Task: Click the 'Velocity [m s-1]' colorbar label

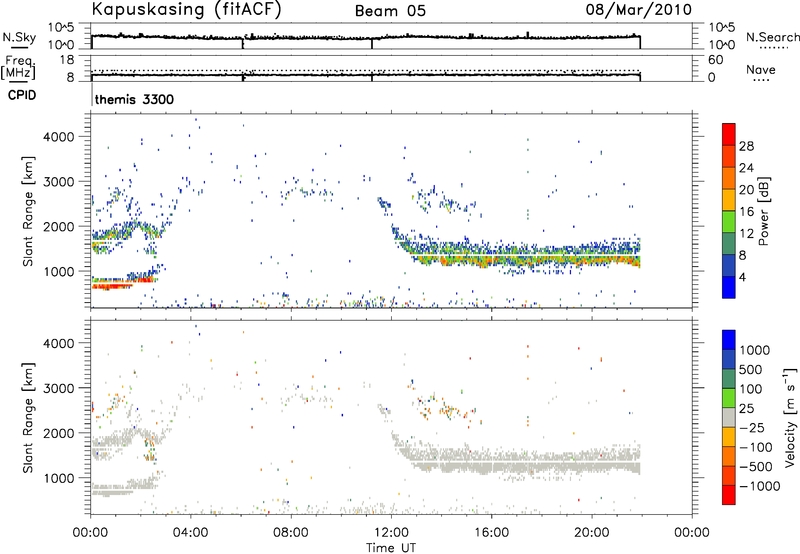Action: [790, 417]
